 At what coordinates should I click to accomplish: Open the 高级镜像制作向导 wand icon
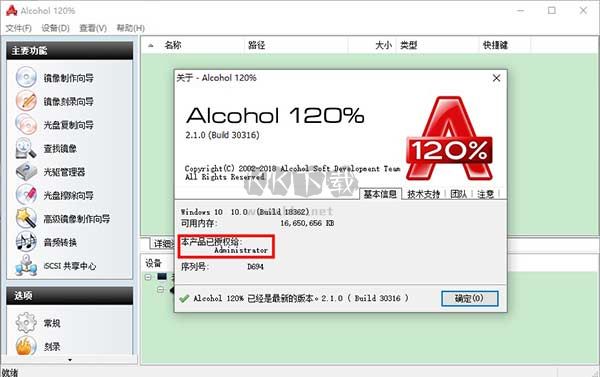[26, 218]
